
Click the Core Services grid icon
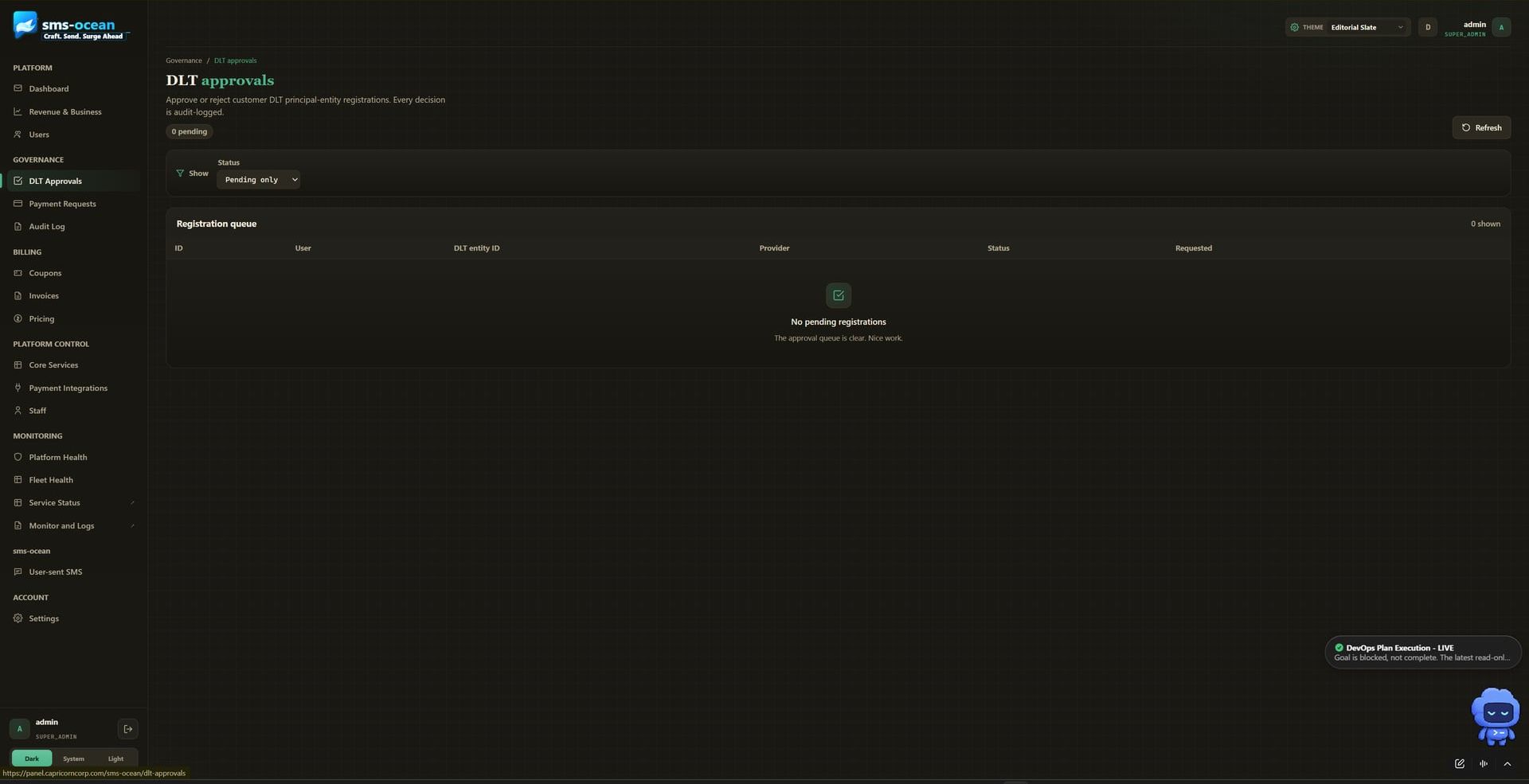pyautogui.click(x=18, y=365)
